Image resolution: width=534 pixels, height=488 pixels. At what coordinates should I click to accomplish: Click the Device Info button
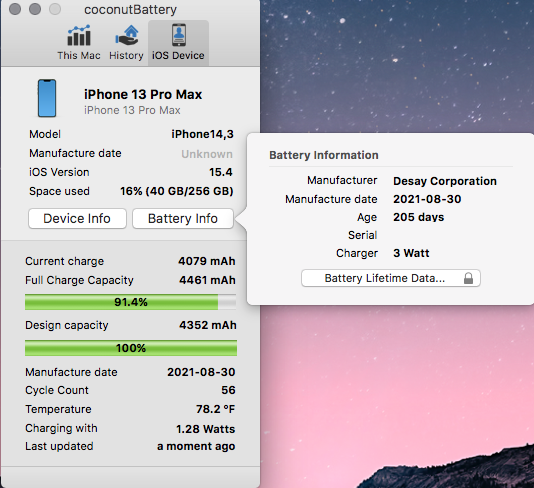(77, 218)
